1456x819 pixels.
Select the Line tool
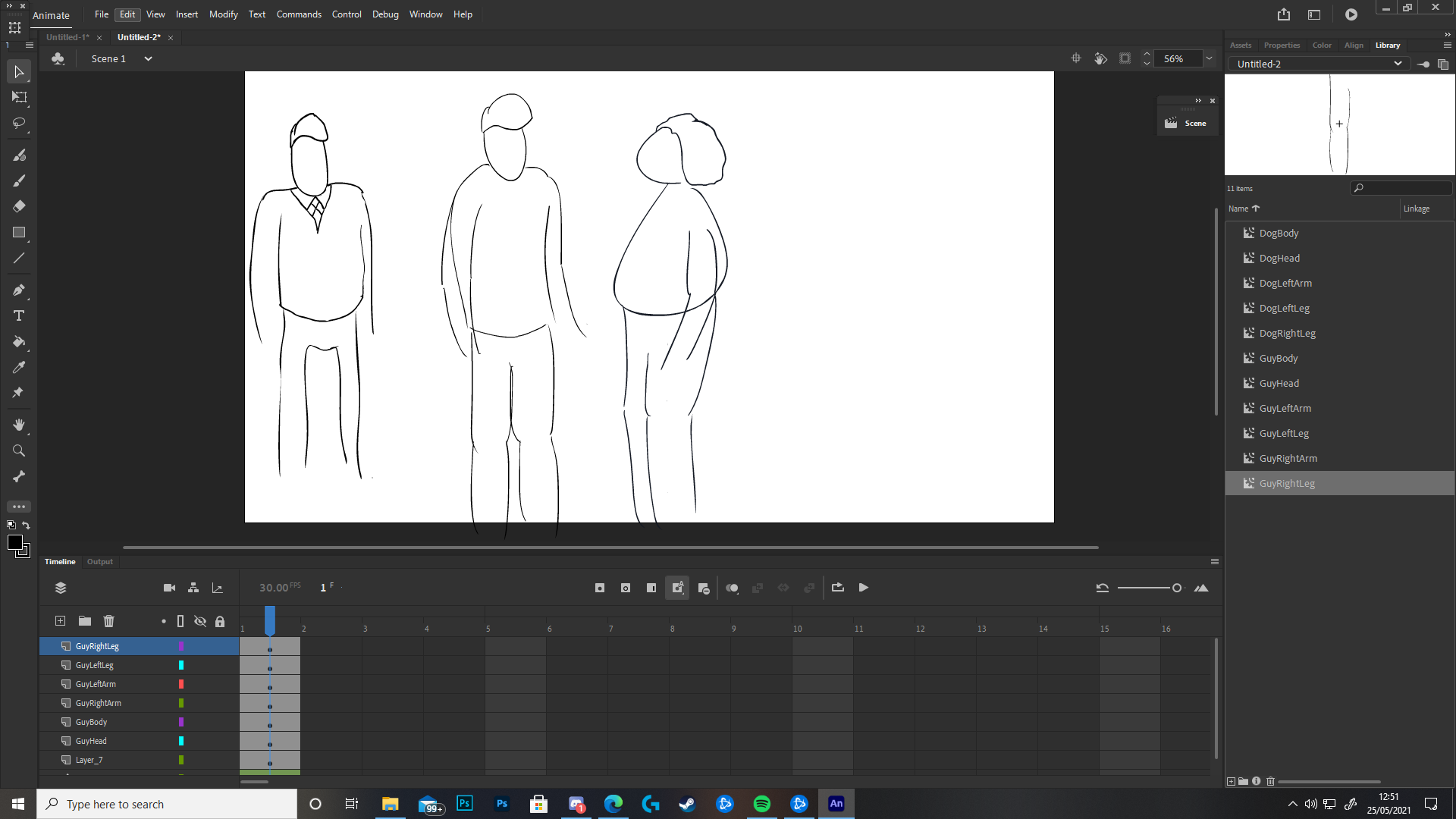pyautogui.click(x=19, y=259)
